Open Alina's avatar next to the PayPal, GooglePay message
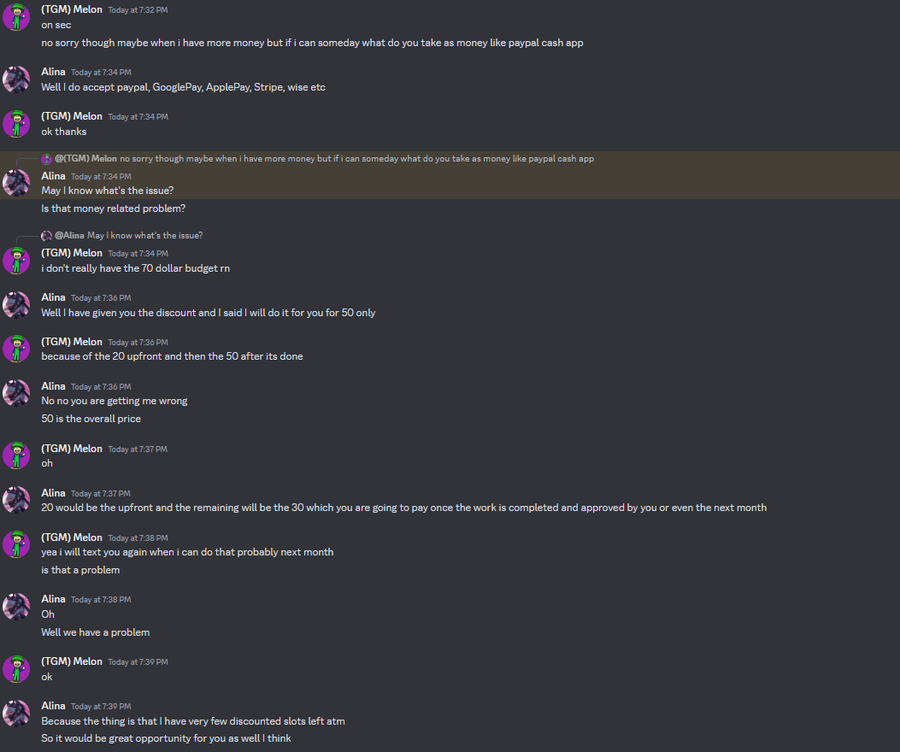The height and width of the screenshot is (752, 900). click(16, 79)
